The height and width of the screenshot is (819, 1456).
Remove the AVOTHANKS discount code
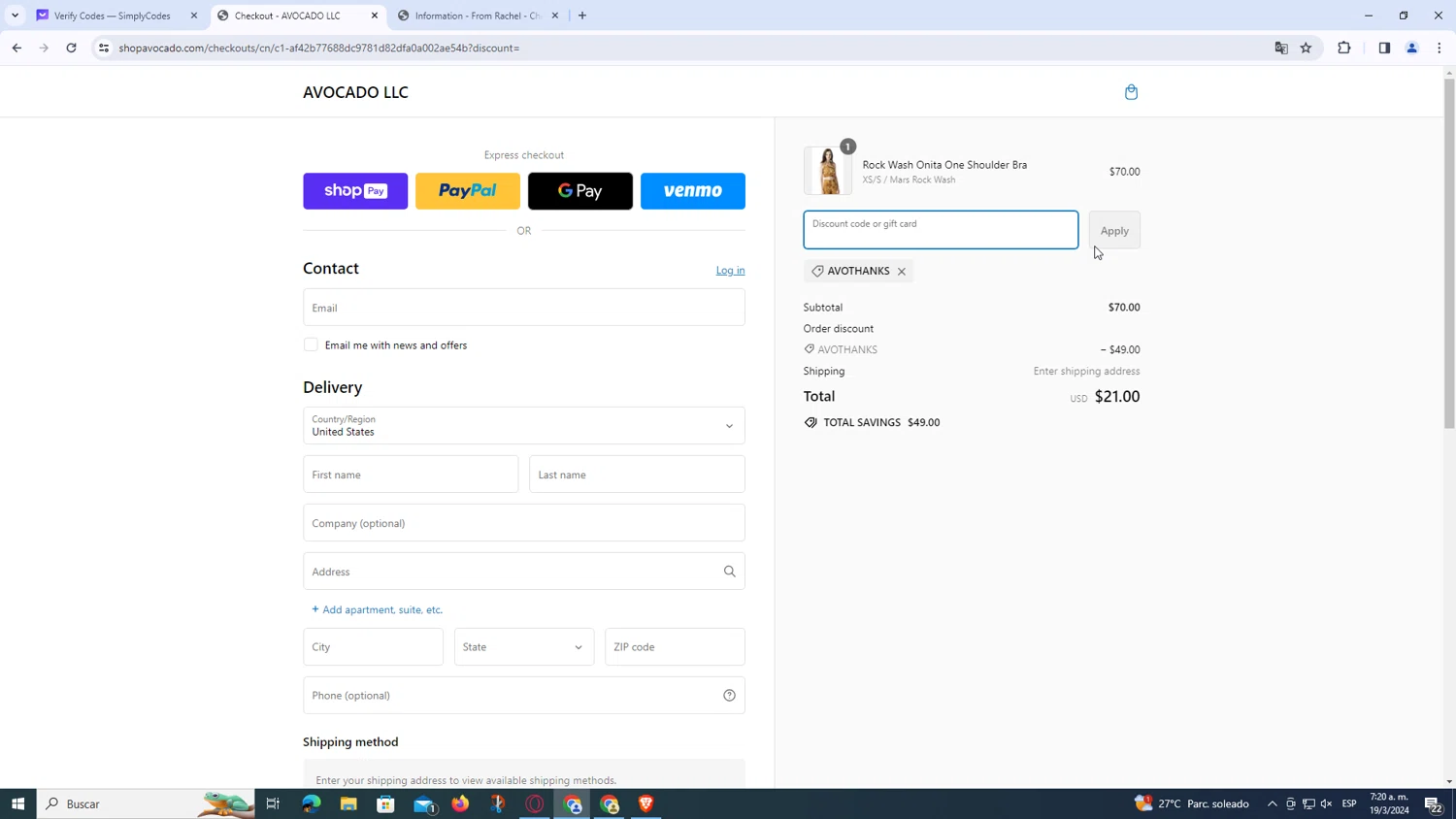[902, 272]
